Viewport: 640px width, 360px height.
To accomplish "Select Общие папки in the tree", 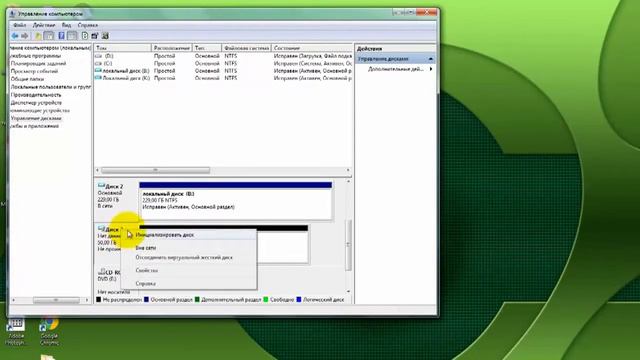I will (x=27, y=79).
